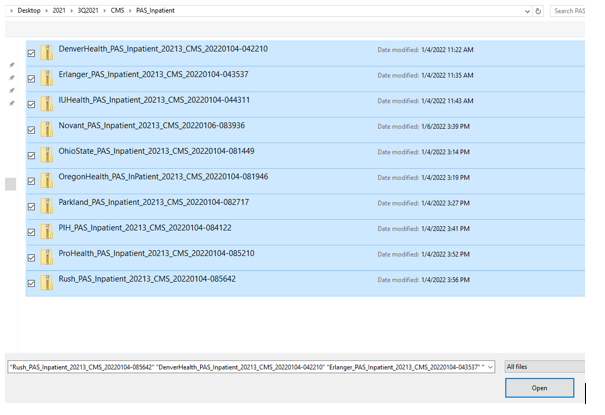Uncheck the PIH file checkbox
The height and width of the screenshot is (415, 605).
pyautogui.click(x=32, y=232)
